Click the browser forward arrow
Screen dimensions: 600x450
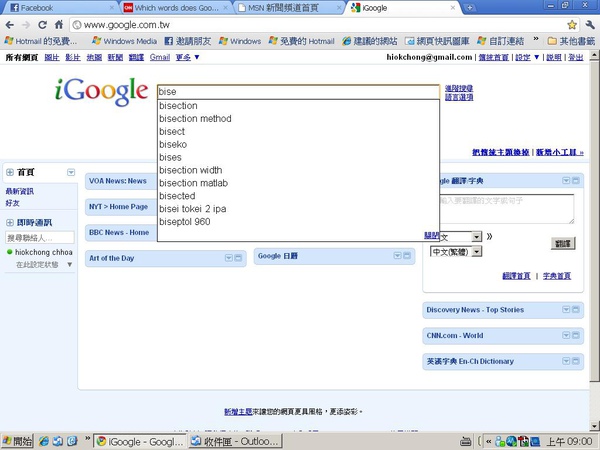(26, 25)
